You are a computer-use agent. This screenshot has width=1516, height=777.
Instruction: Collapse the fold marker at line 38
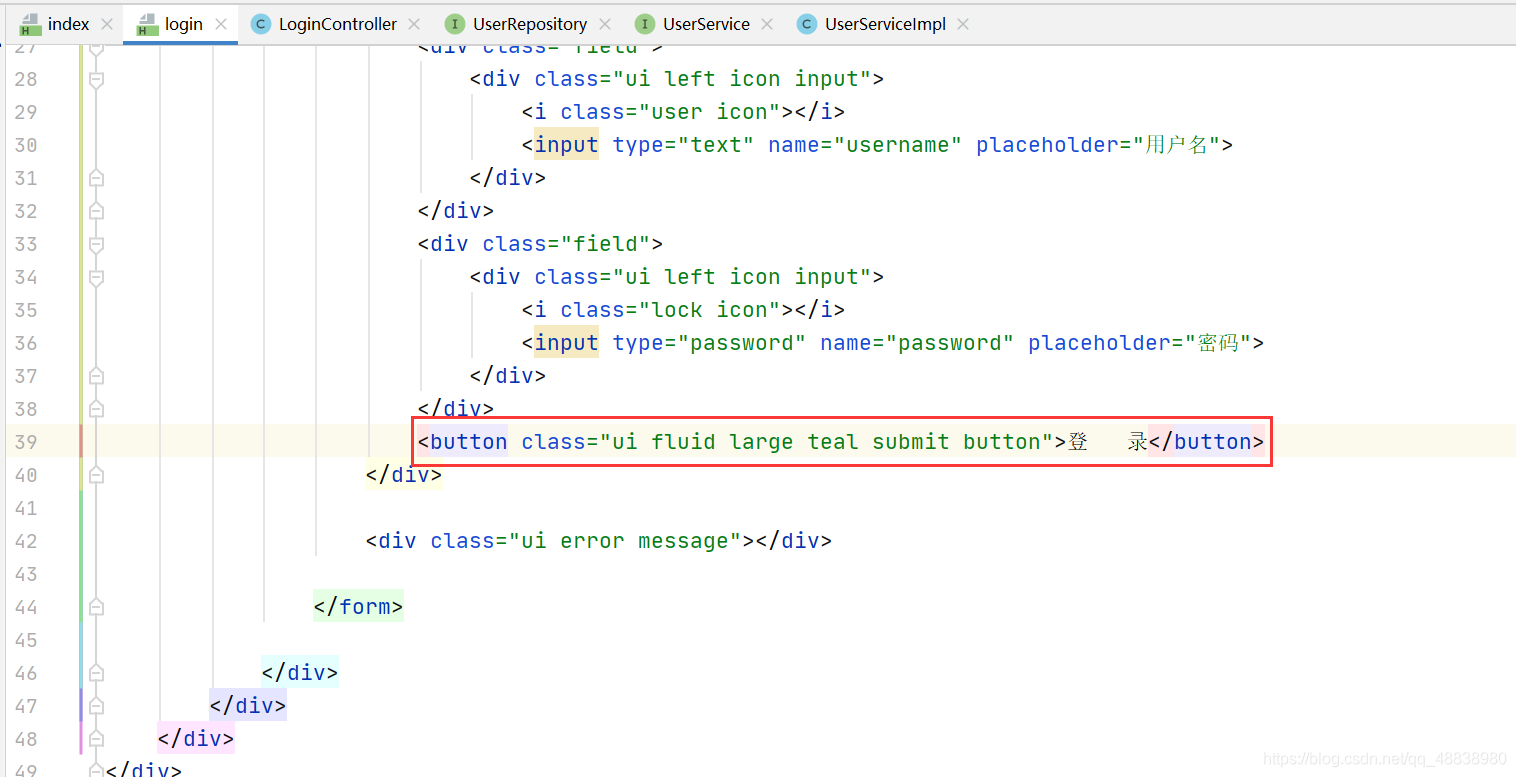tap(96, 409)
